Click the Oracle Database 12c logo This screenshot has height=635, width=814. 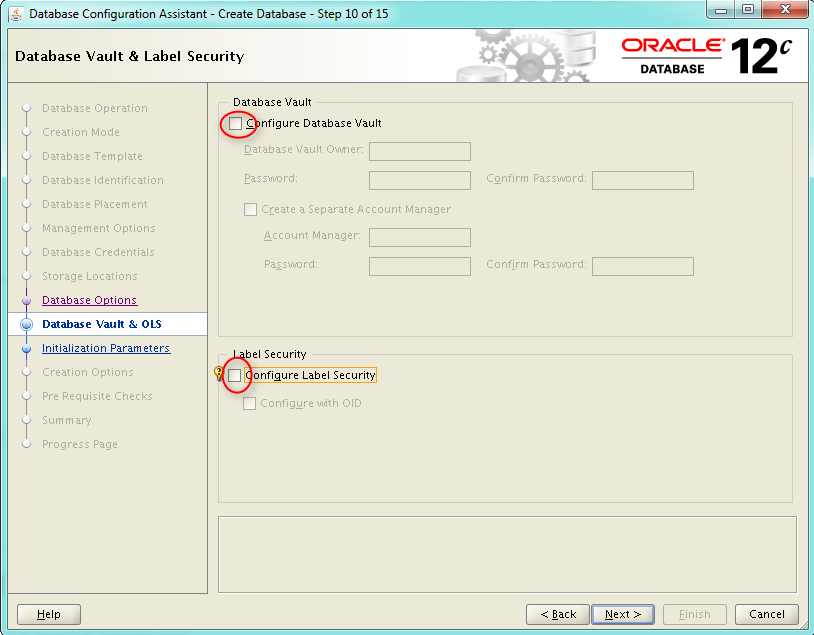tap(706, 56)
